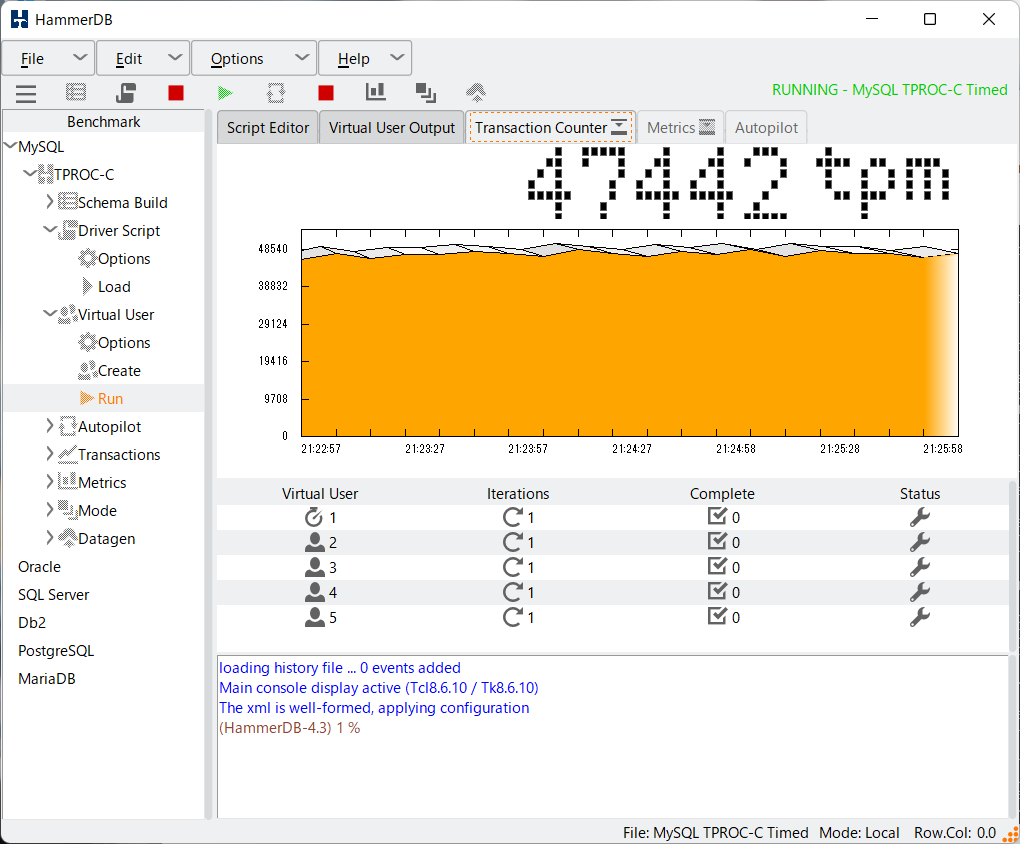Click the complete checkbox for virtual user 3
The width and height of the screenshot is (1020, 844).
(717, 566)
